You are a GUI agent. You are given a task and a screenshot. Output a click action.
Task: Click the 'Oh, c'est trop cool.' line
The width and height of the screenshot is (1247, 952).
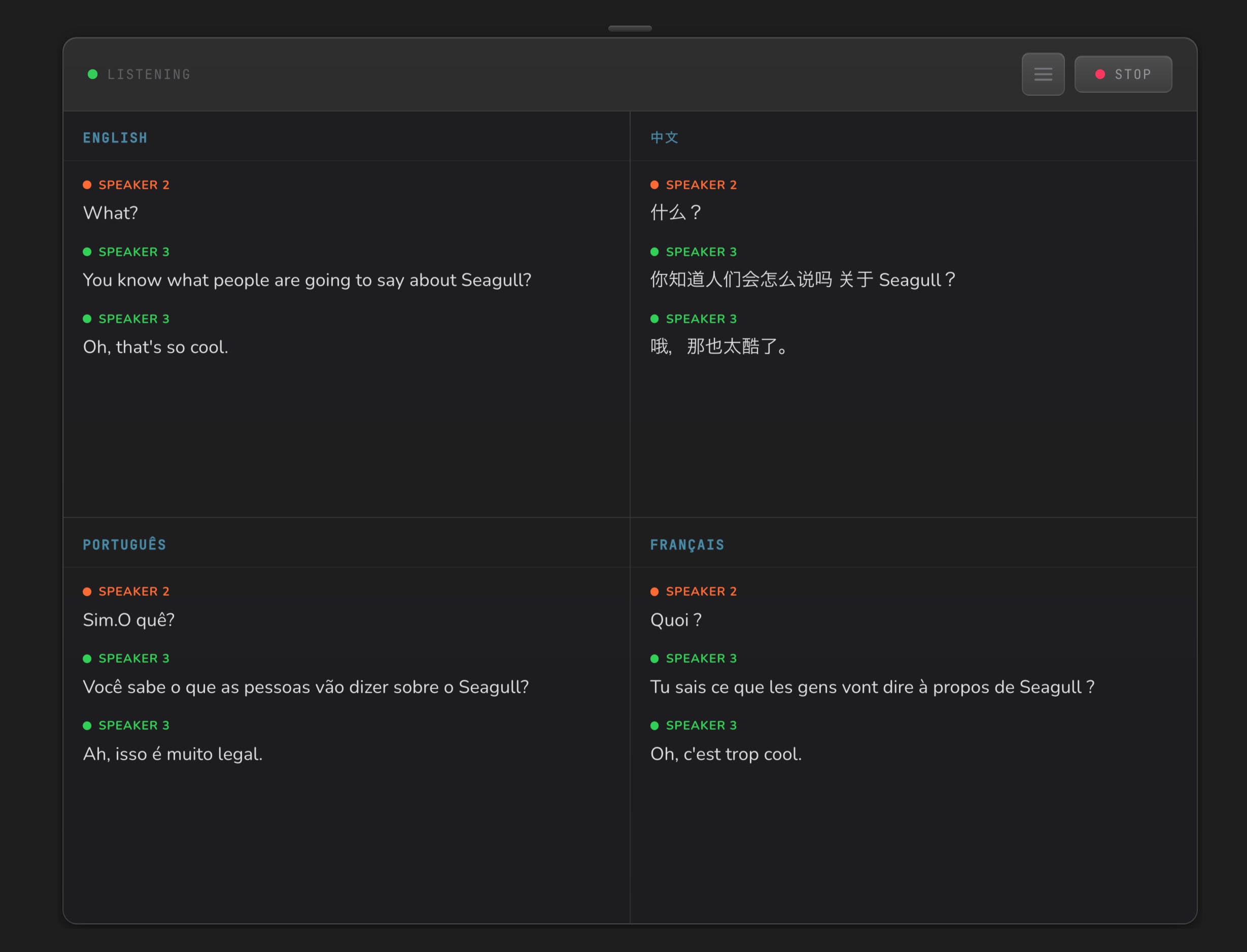pos(726,754)
